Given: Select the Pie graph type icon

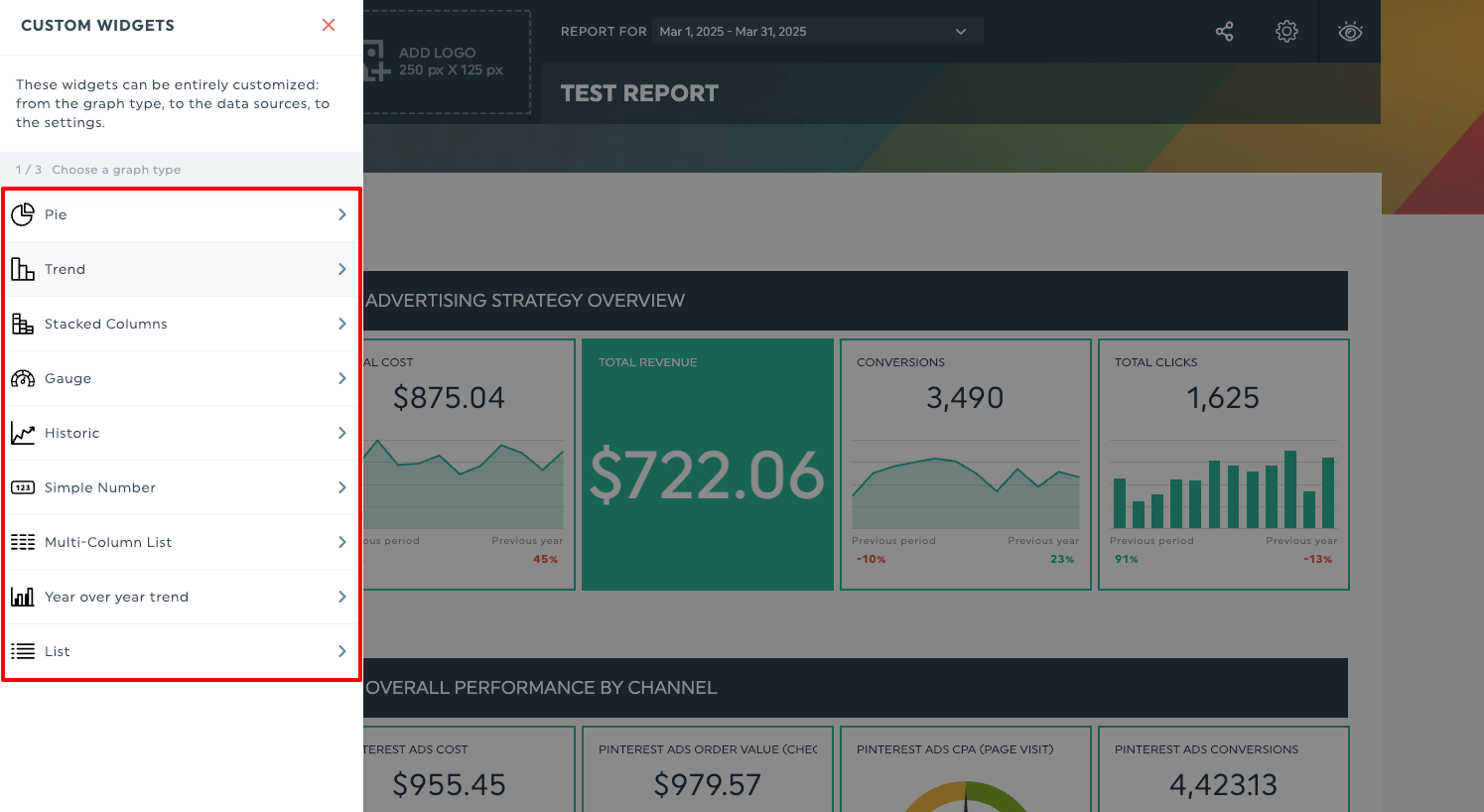Looking at the screenshot, I should click(x=23, y=213).
